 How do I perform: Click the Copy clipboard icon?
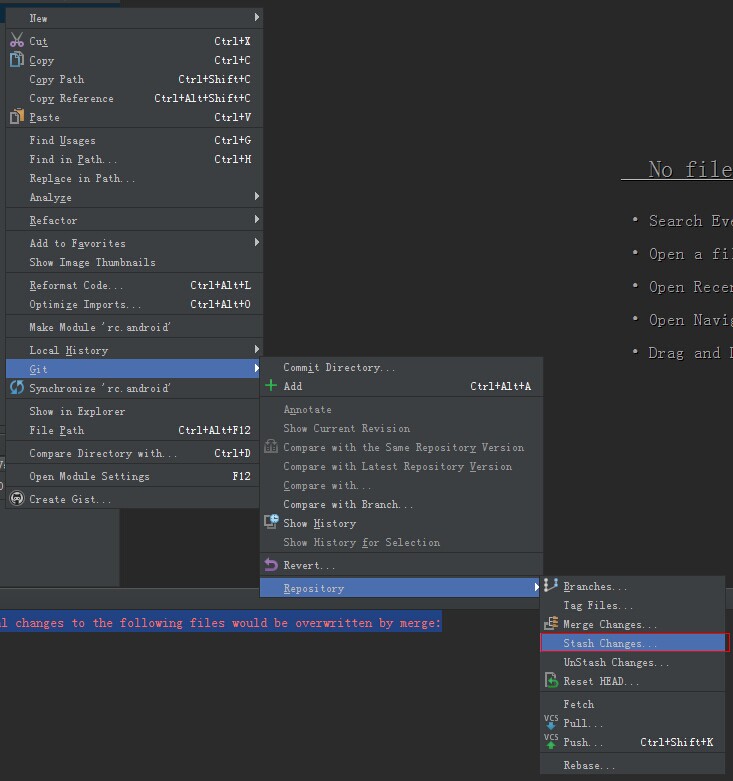(16, 59)
